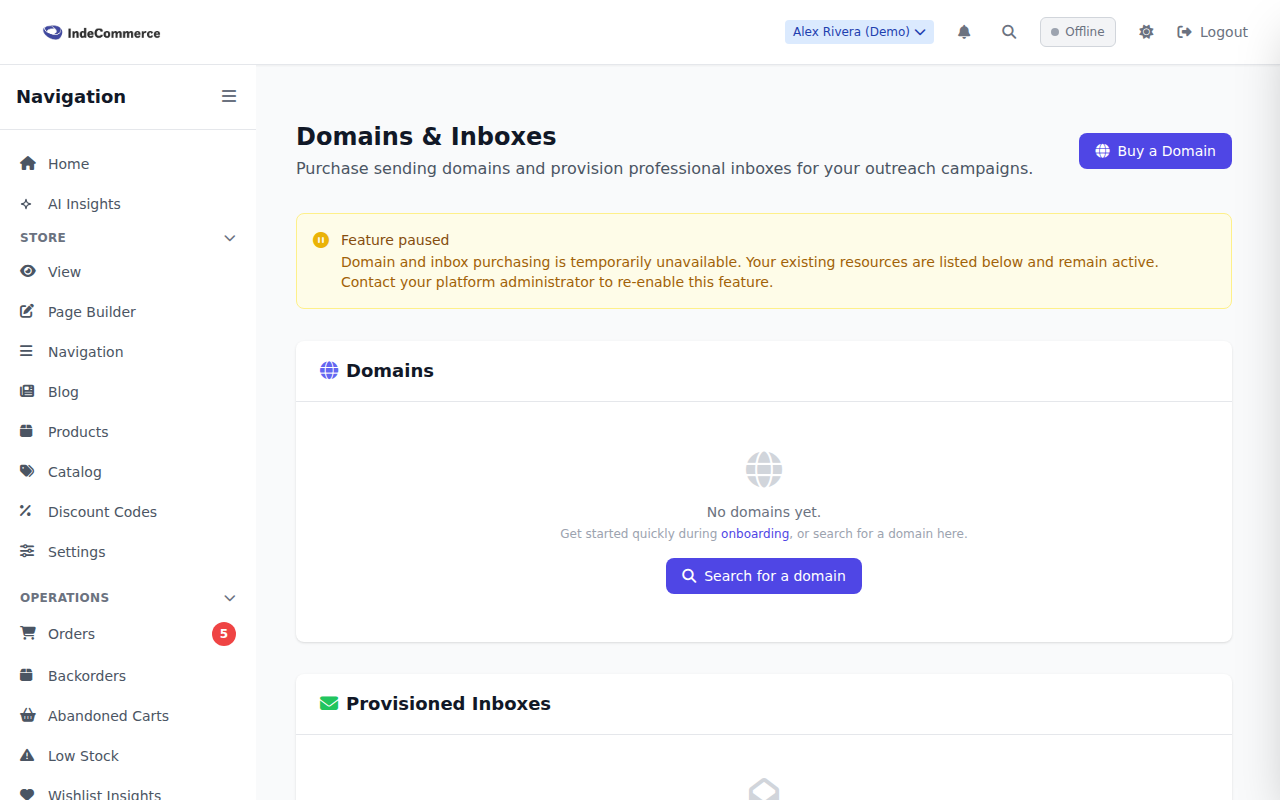Click the Backorders icon
The height and width of the screenshot is (800, 1280).
tap(27, 676)
